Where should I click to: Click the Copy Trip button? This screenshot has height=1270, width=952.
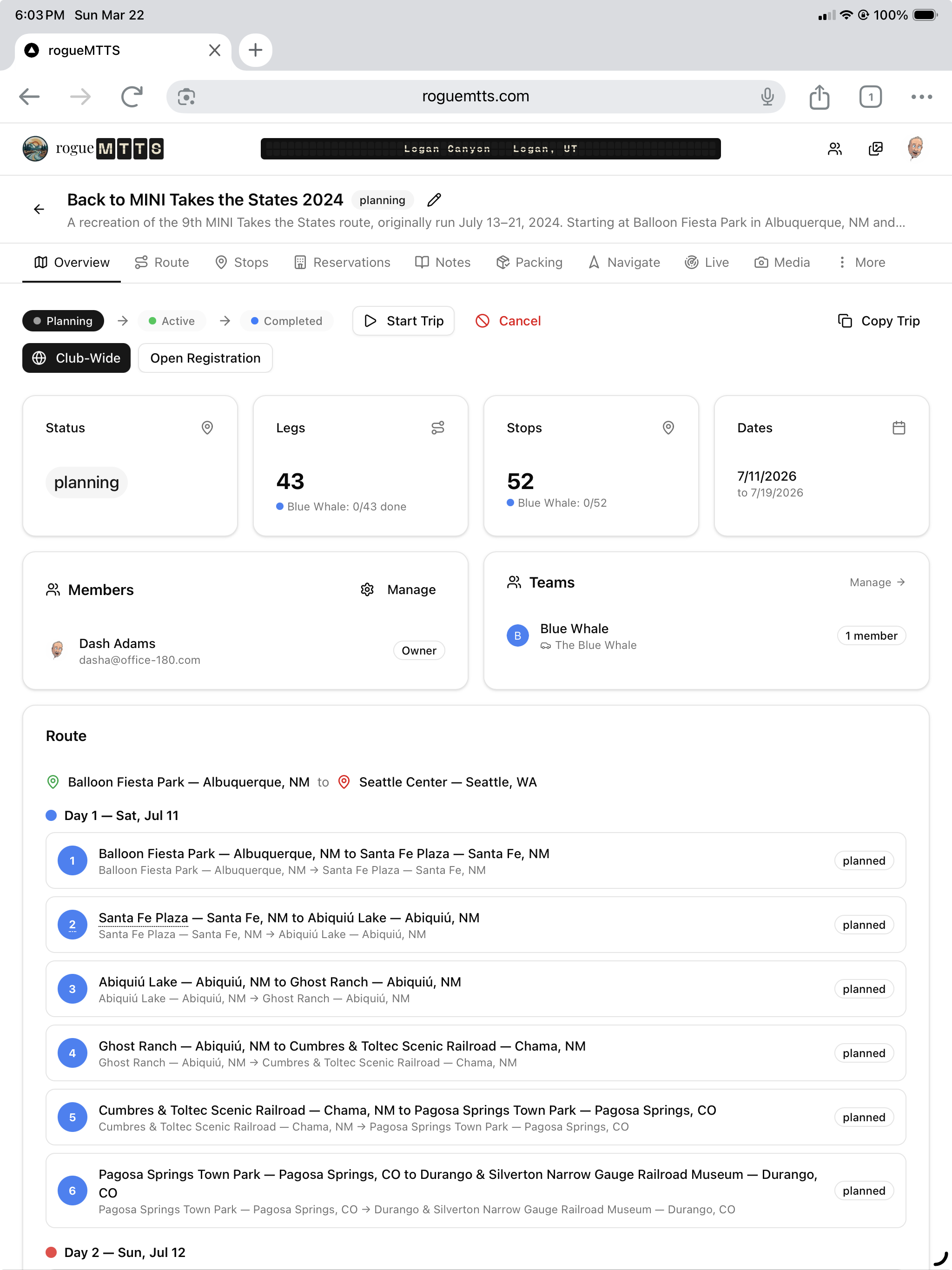879,321
